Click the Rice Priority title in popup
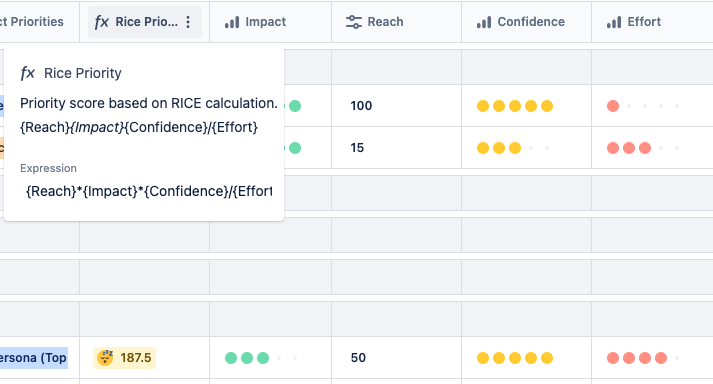Image resolution: width=713 pixels, height=384 pixels. [x=83, y=73]
